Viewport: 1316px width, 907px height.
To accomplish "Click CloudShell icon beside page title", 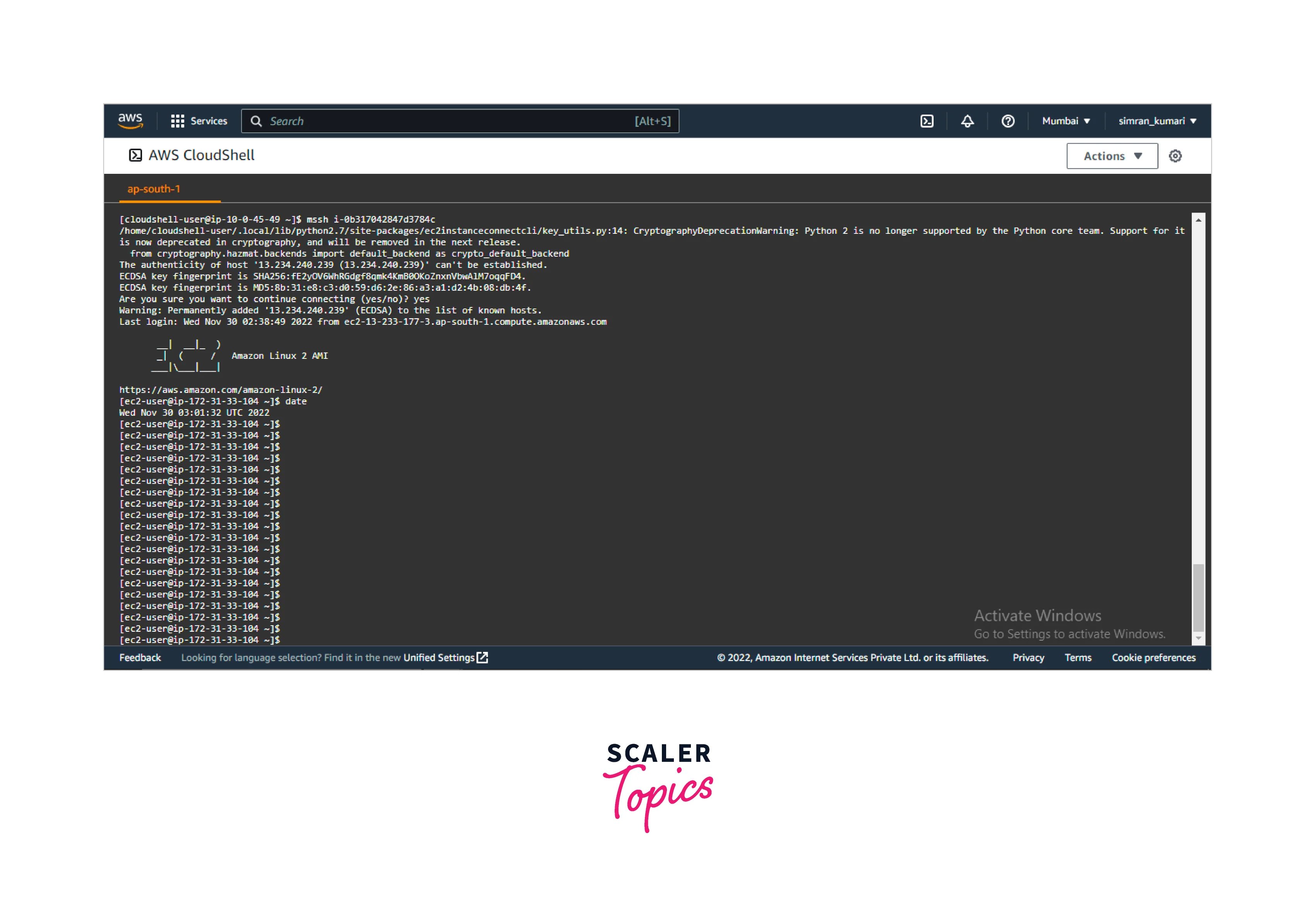I will pyautogui.click(x=135, y=155).
